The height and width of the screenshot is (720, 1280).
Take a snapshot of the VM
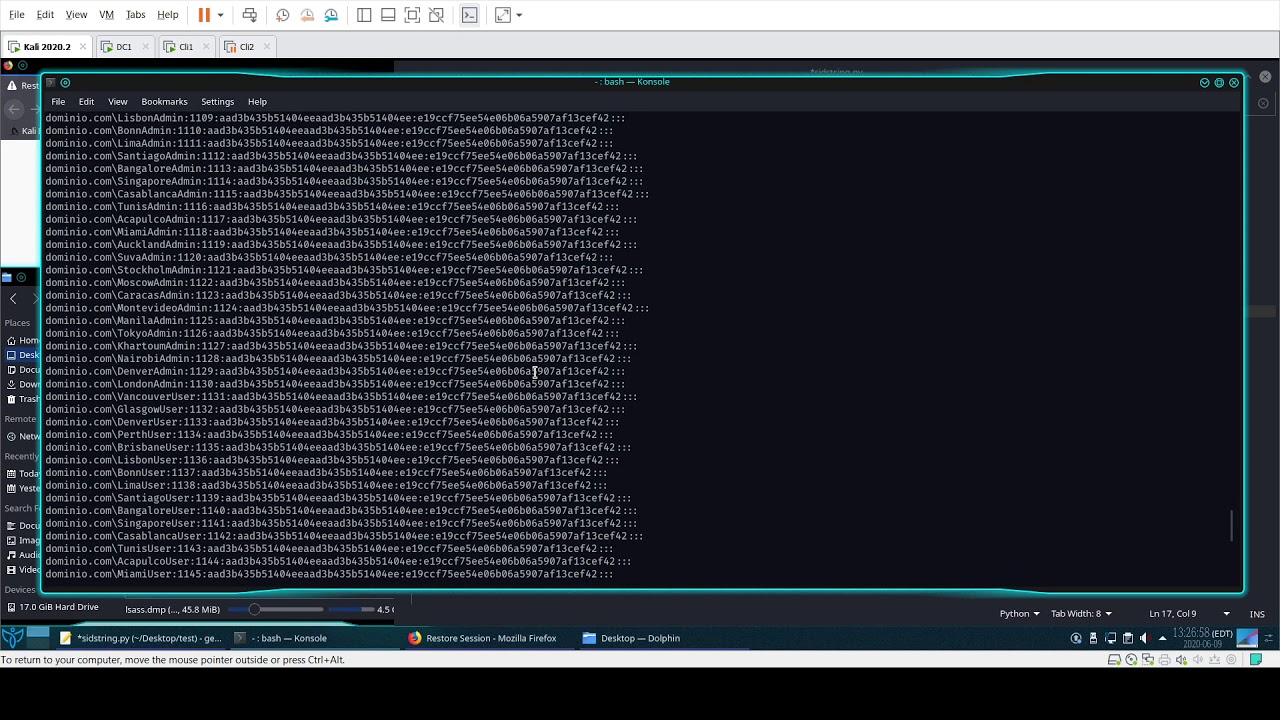tap(283, 15)
